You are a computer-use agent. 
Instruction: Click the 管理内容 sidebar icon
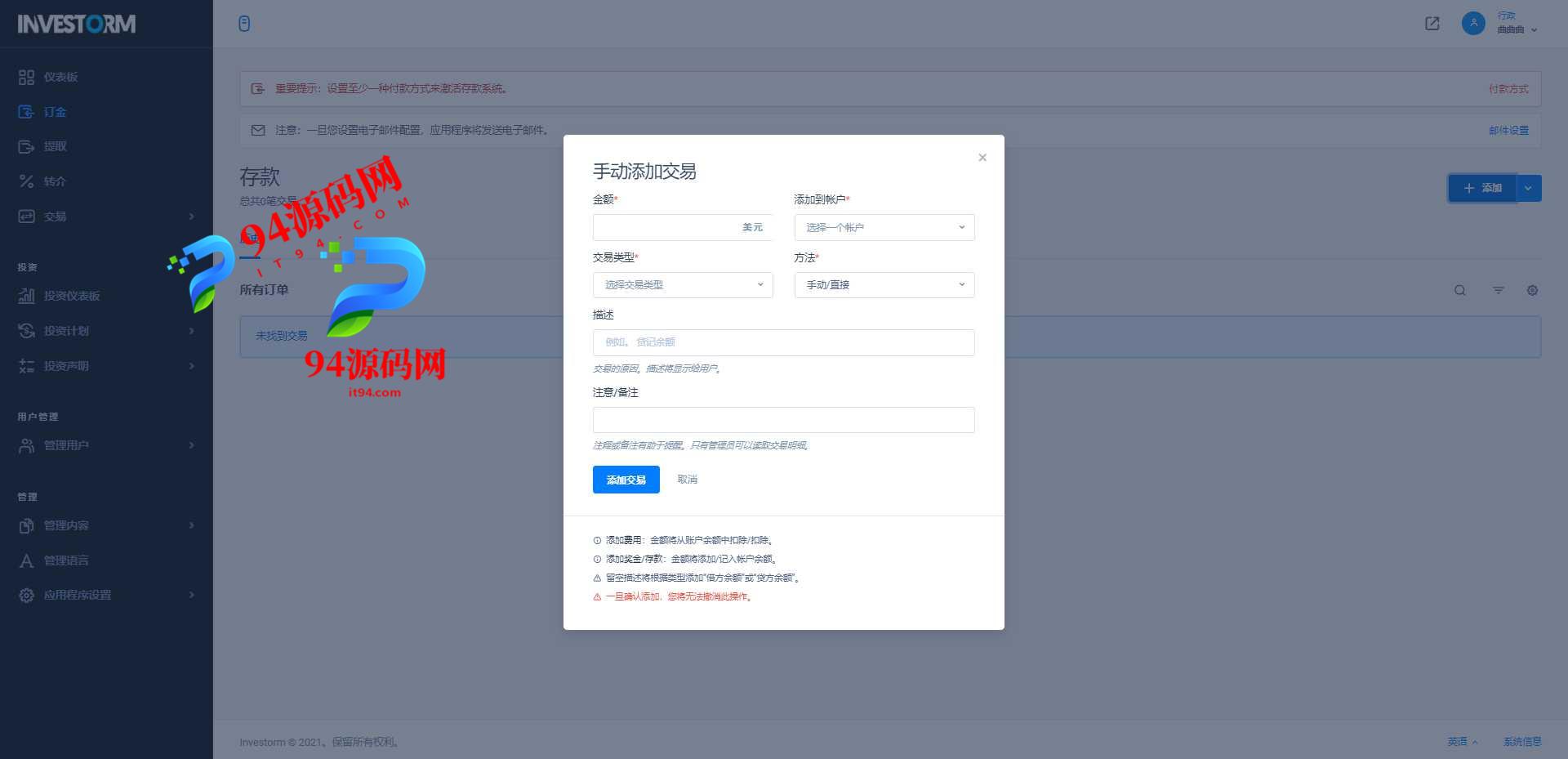pos(27,525)
